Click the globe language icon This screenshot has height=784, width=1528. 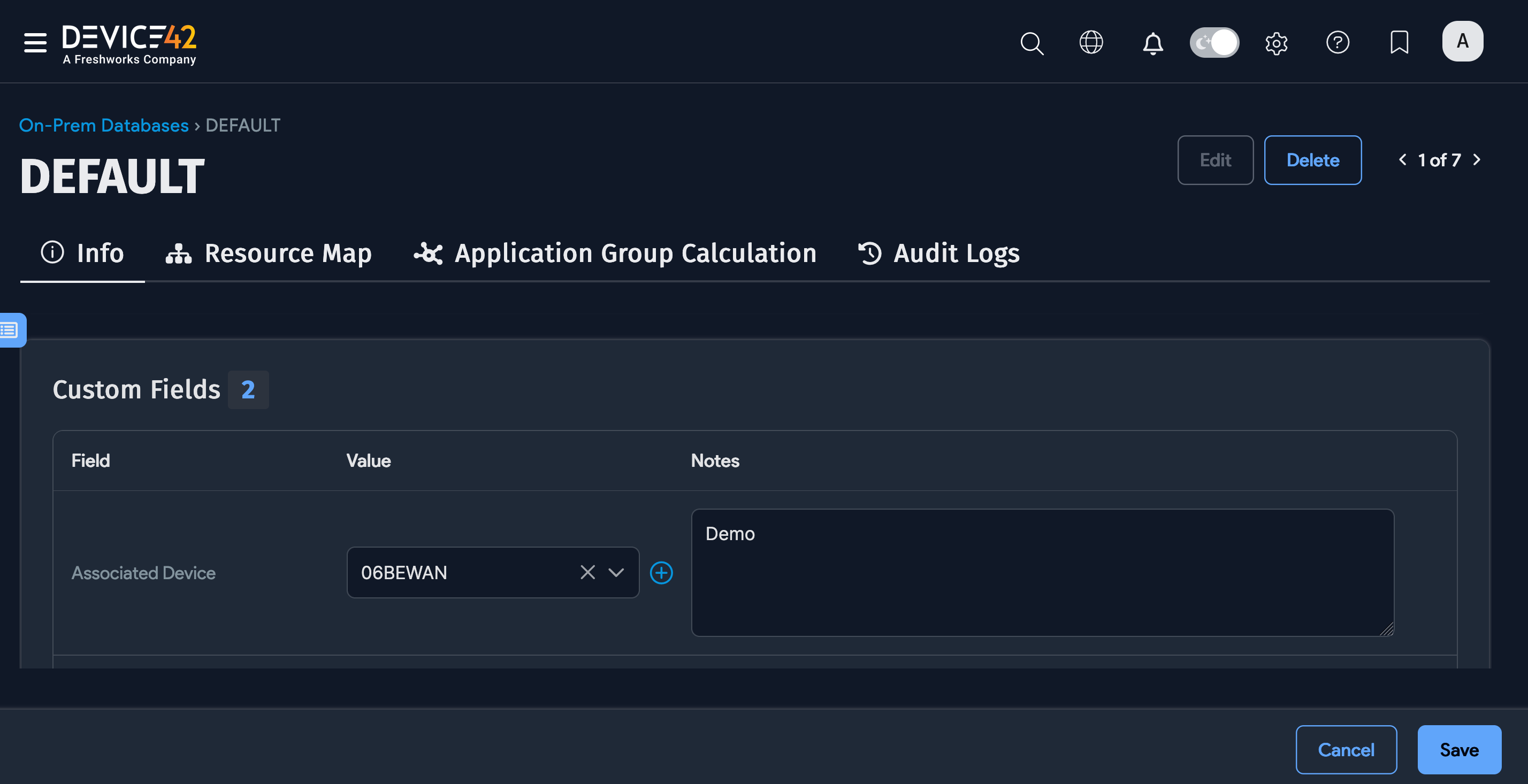(x=1091, y=43)
